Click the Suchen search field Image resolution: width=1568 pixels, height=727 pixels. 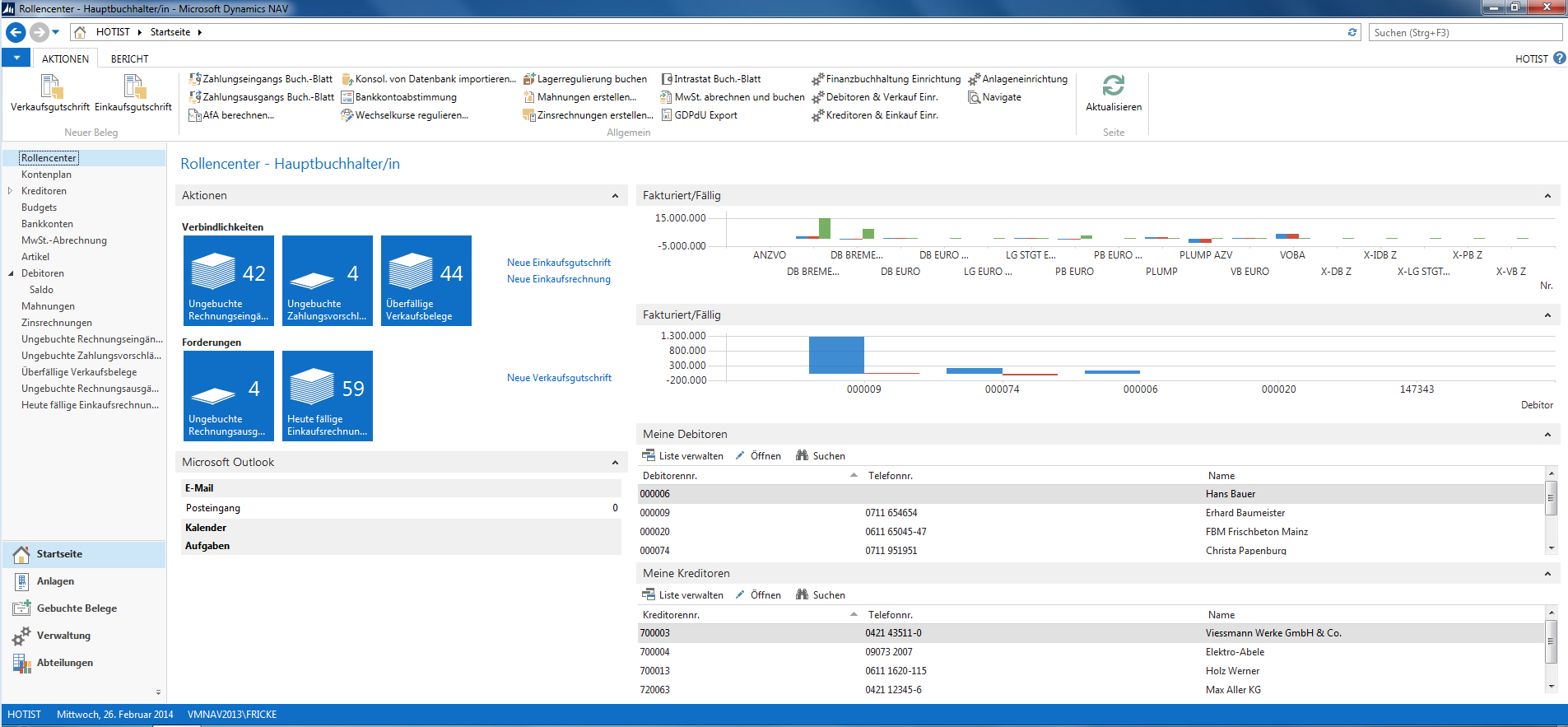pos(1465,32)
